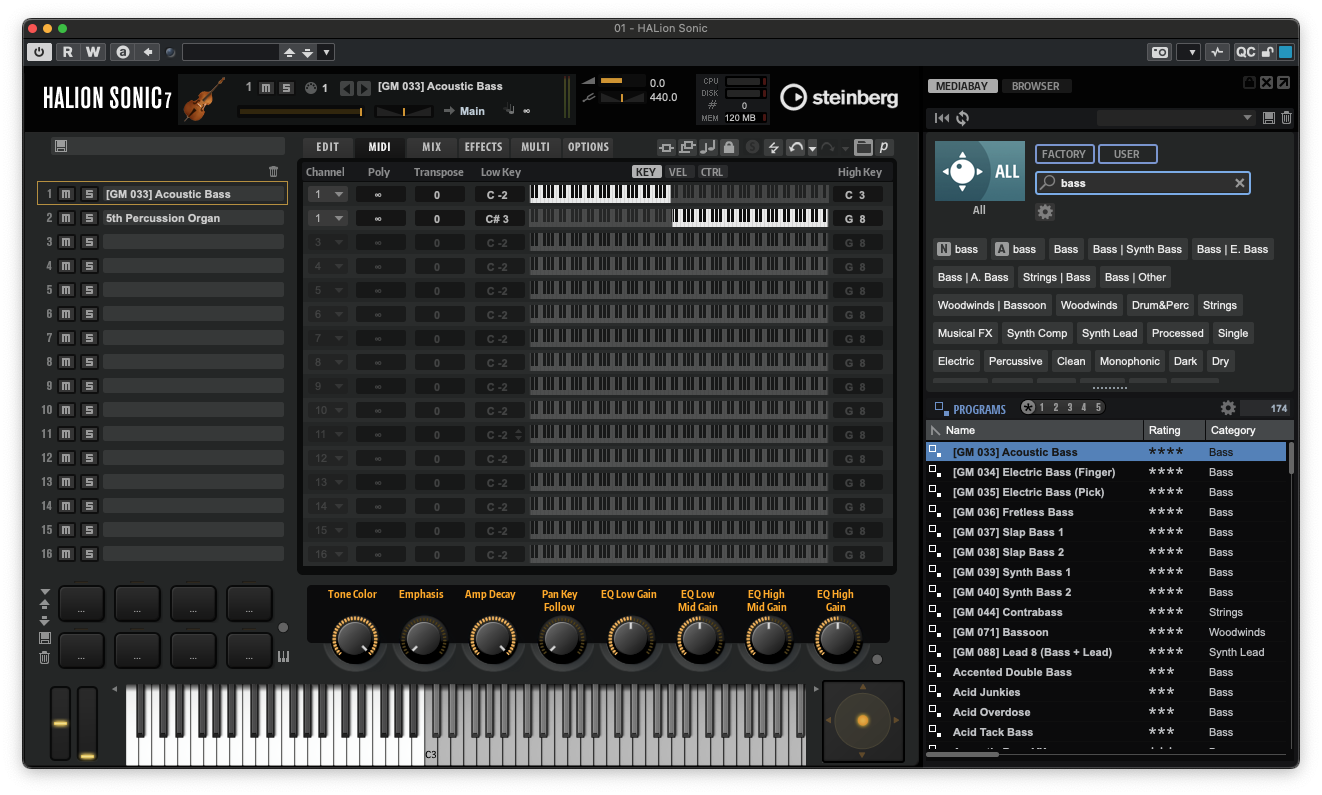Screen dimensions: 1322x795
Task: Click the italic p icon in the toolbar
Action: click(x=884, y=147)
